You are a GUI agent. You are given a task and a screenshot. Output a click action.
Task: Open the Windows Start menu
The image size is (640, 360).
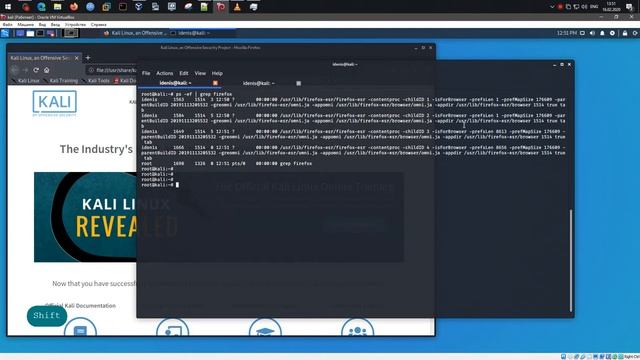pyautogui.click(x=8, y=7)
